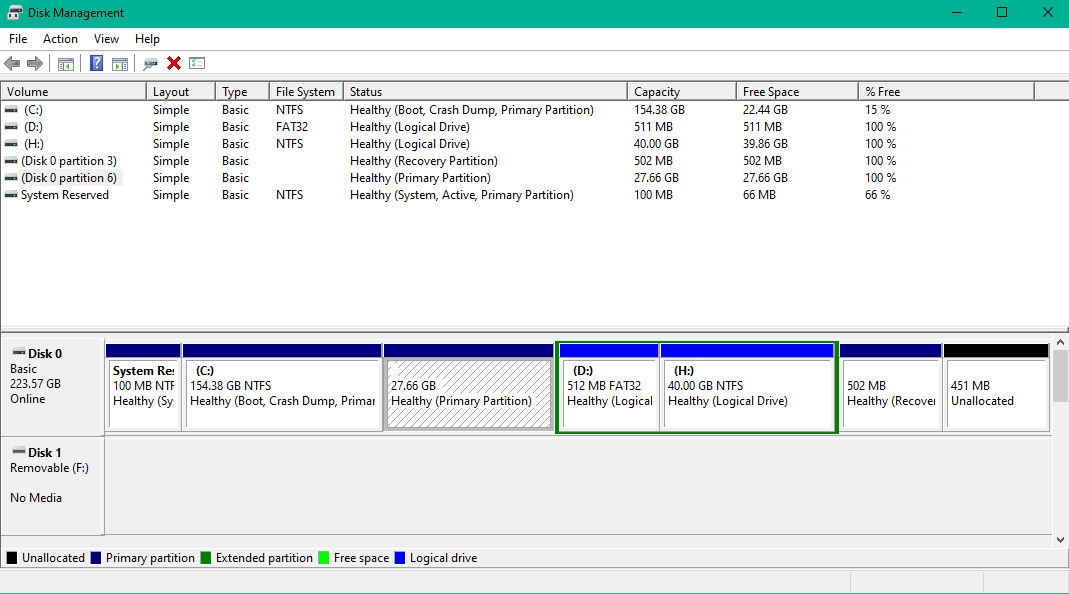Click the blue Logical drive legend swatch
The height and width of the screenshot is (594, 1069).
(x=400, y=558)
